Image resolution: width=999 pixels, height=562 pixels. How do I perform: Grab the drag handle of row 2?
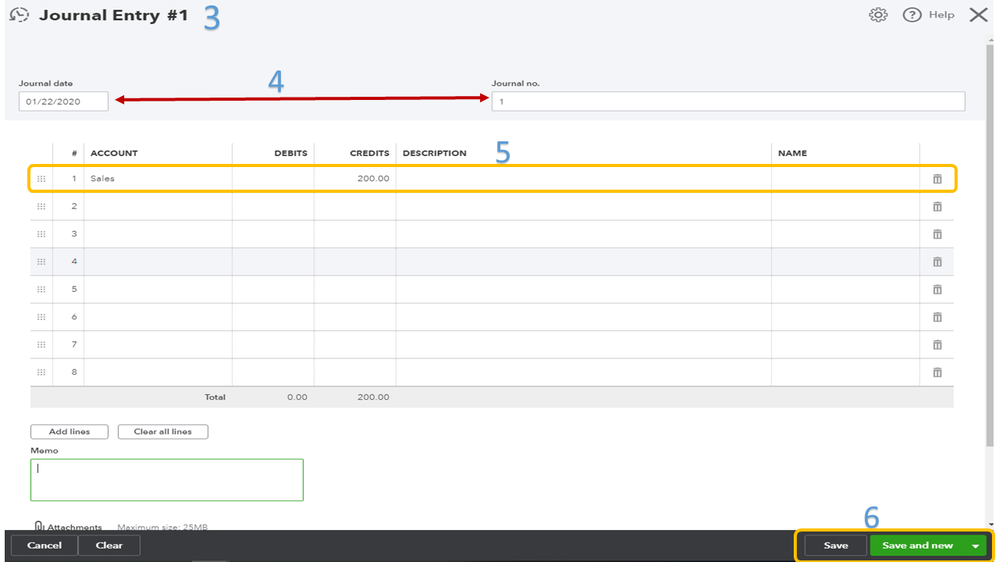point(41,206)
